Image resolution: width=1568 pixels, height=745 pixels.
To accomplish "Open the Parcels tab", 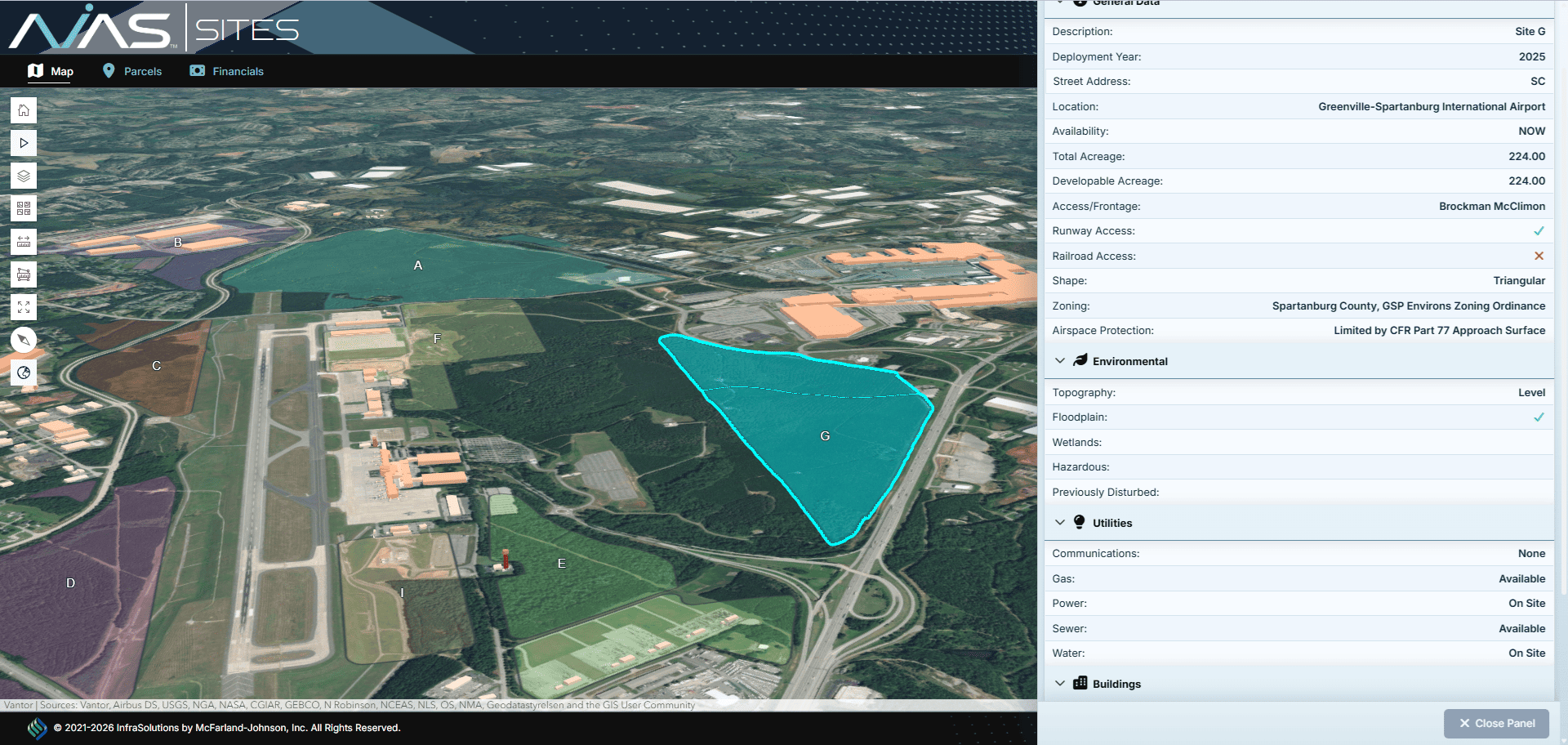I will (x=132, y=71).
